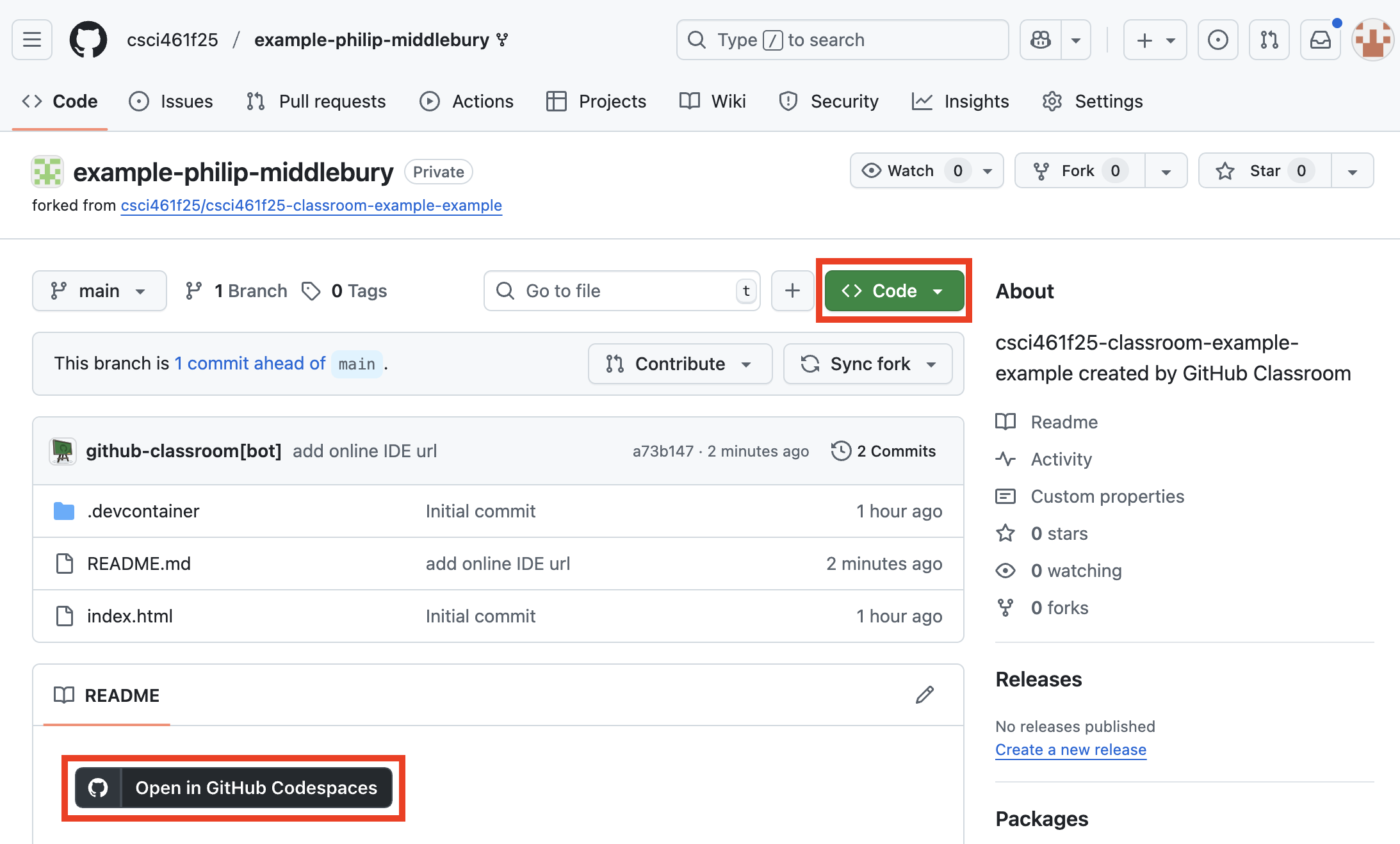Expand the Fork options dropdown arrow
Viewport: 1400px width, 844px height.
click(1166, 170)
